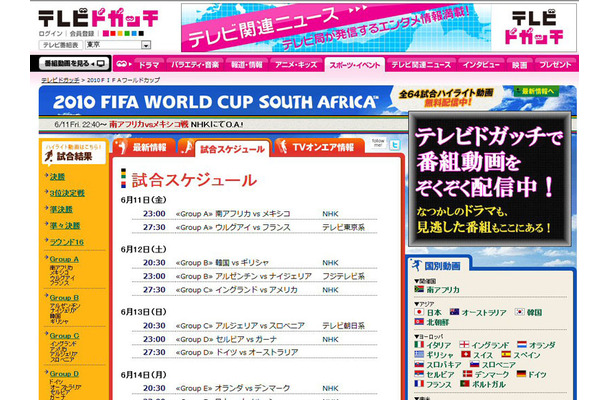The height and width of the screenshot is (400, 610).
Task: Click the 23:00 南アフリカ vs メキシコ match row
Action: pyautogui.click(x=254, y=214)
